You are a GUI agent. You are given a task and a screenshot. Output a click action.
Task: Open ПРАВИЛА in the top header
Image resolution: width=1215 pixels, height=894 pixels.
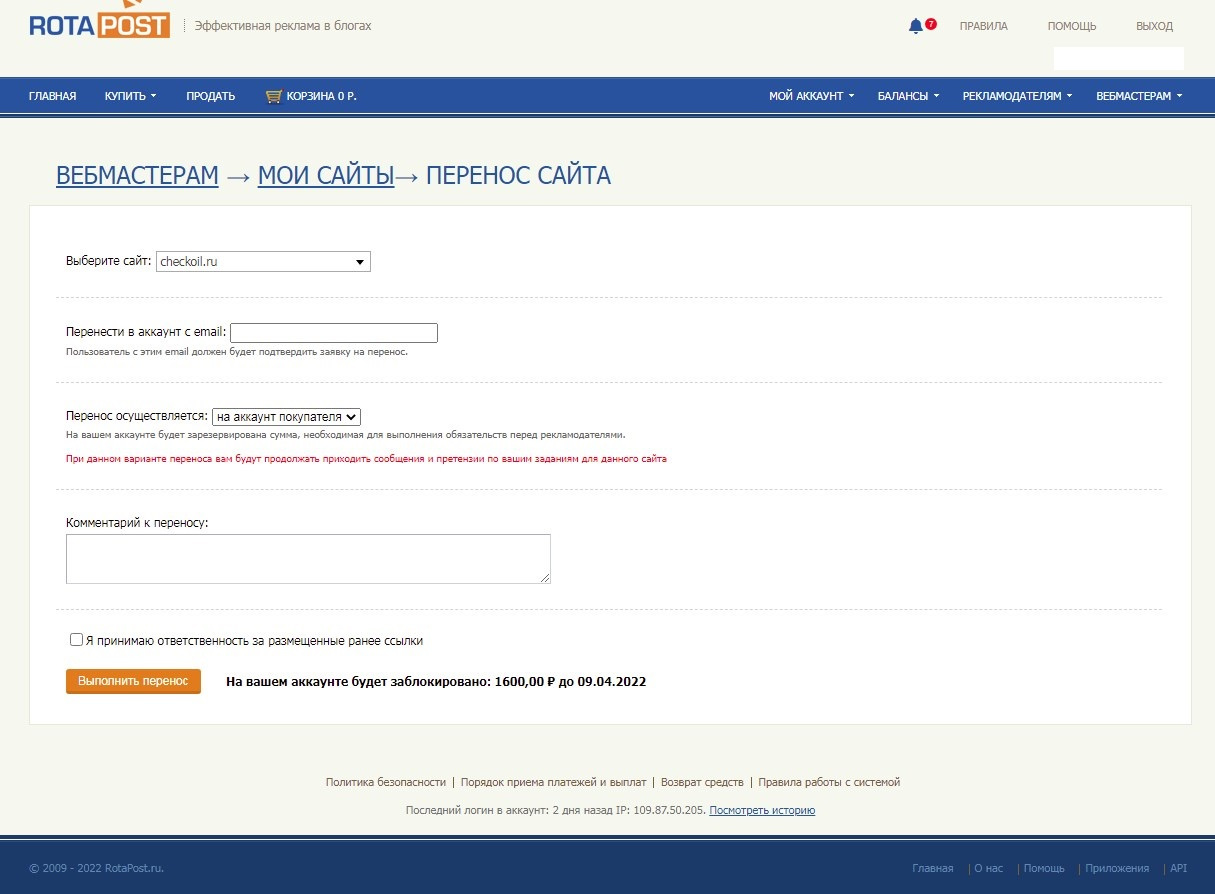pos(983,26)
